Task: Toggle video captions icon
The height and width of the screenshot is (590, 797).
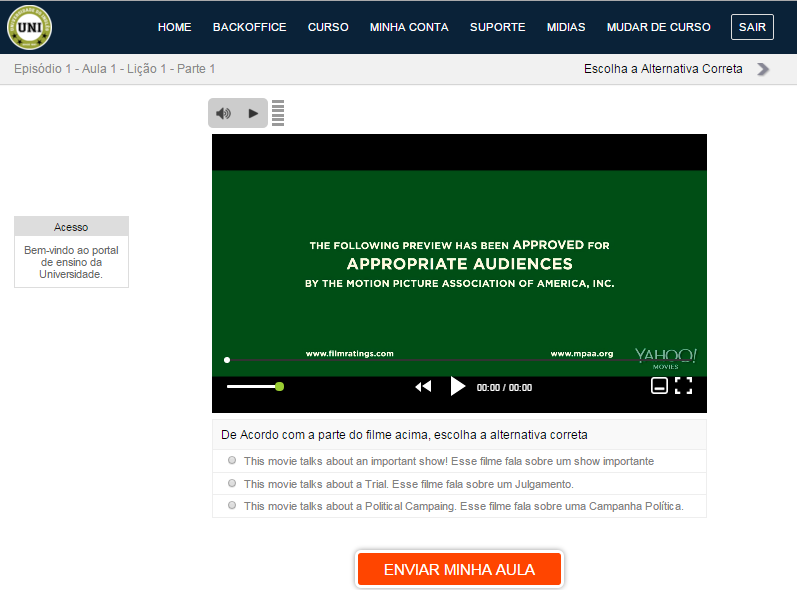Action: 659,386
